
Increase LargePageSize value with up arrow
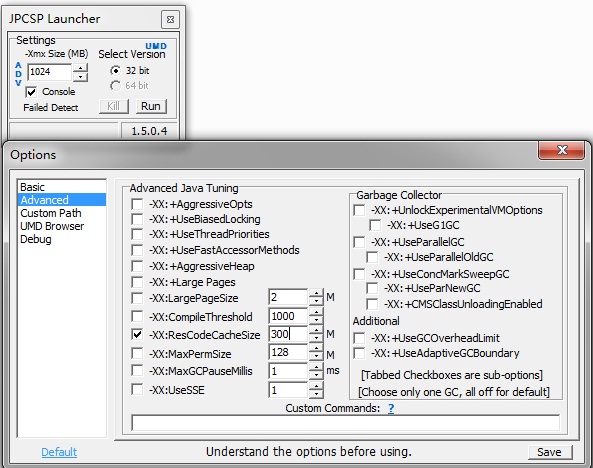click(316, 293)
